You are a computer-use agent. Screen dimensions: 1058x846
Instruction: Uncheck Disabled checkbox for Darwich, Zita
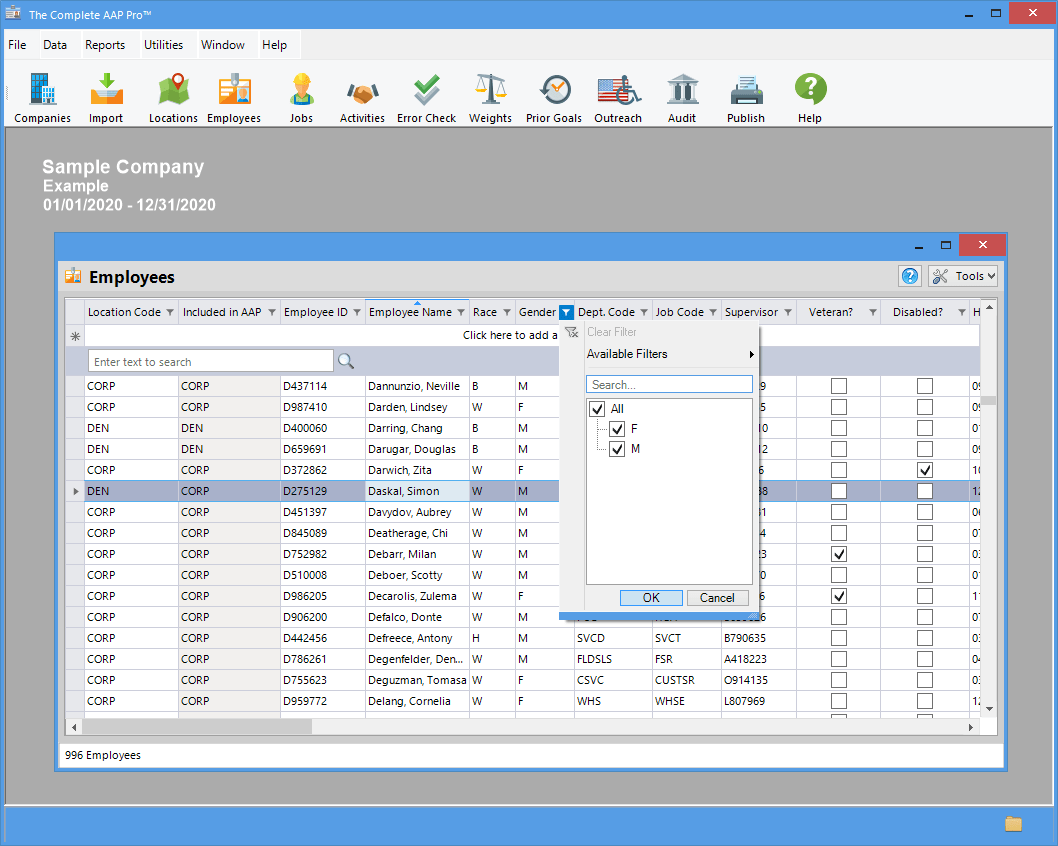pos(925,470)
